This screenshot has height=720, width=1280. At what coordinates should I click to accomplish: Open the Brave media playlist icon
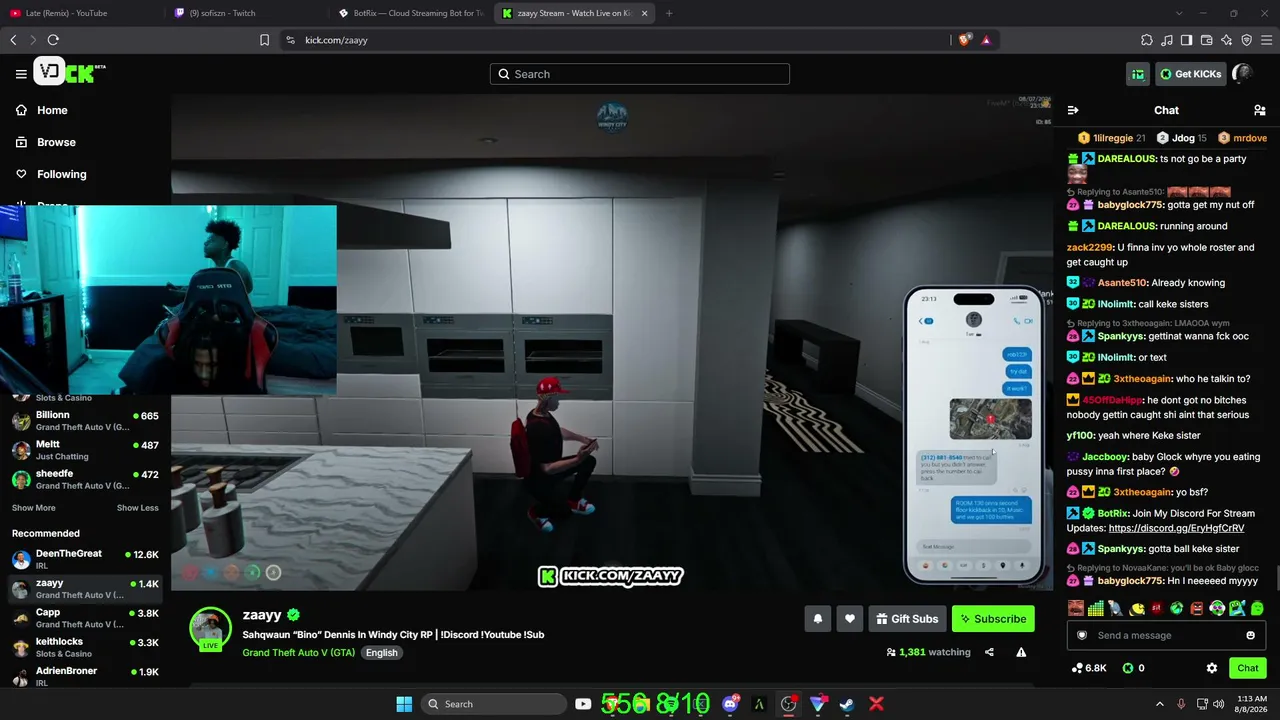(x=1166, y=40)
